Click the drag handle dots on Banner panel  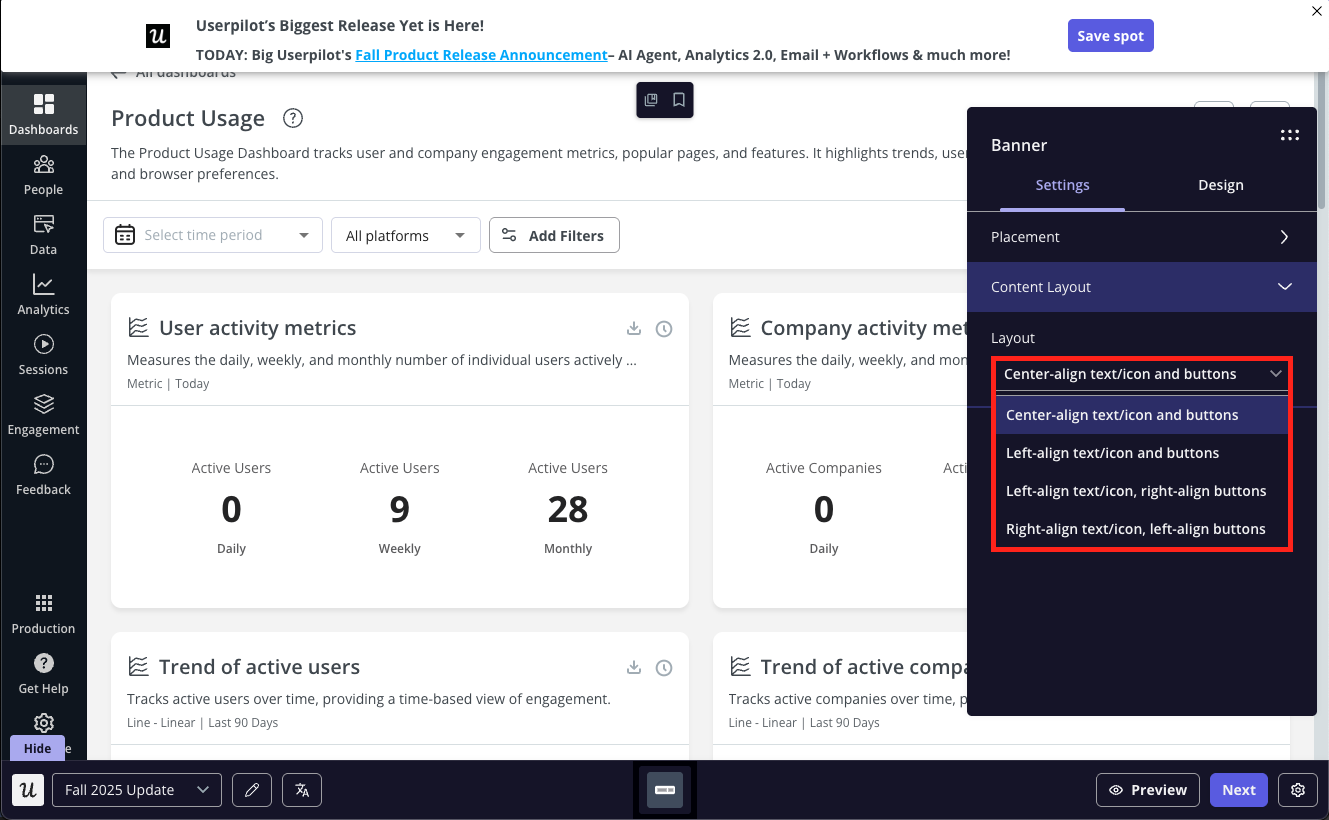pyautogui.click(x=1290, y=136)
